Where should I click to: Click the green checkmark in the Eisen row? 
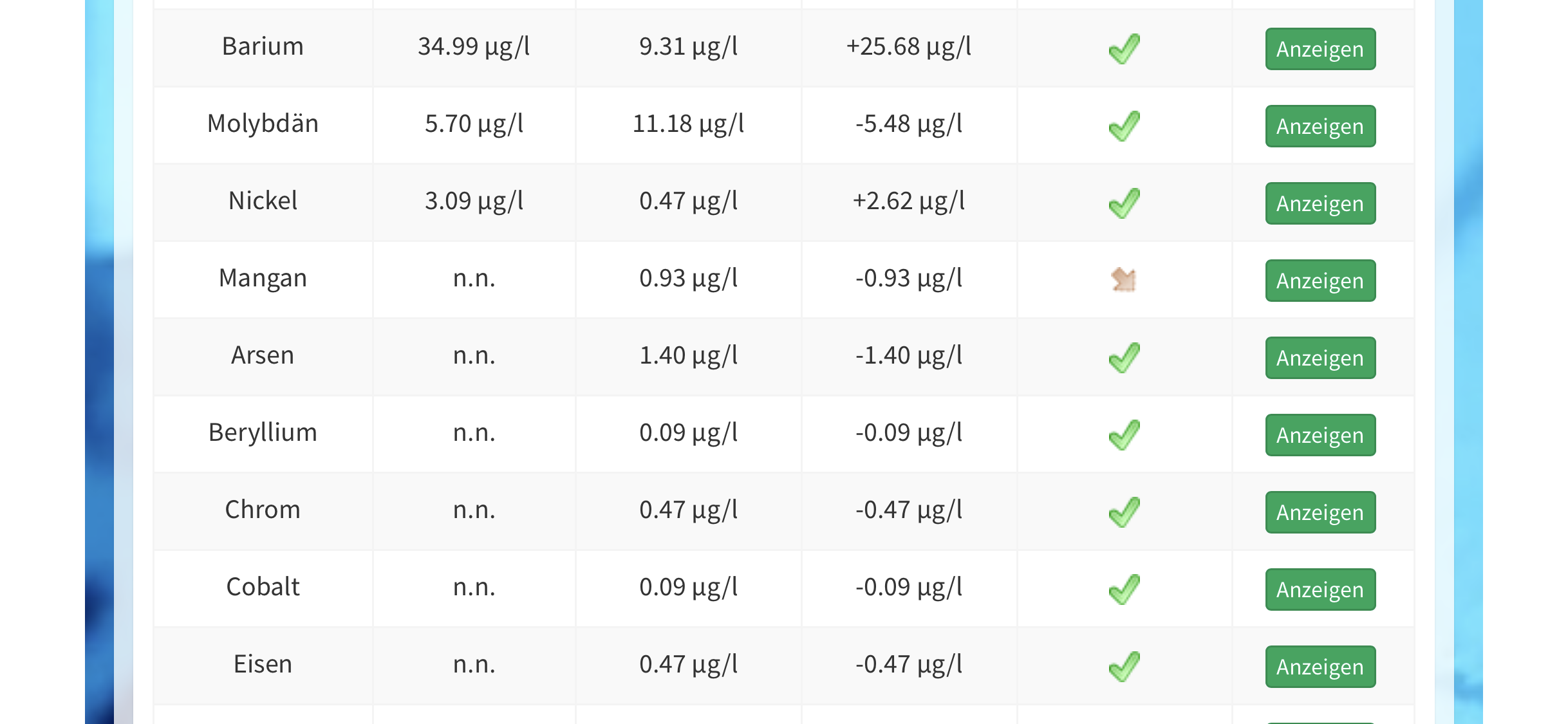point(1124,667)
